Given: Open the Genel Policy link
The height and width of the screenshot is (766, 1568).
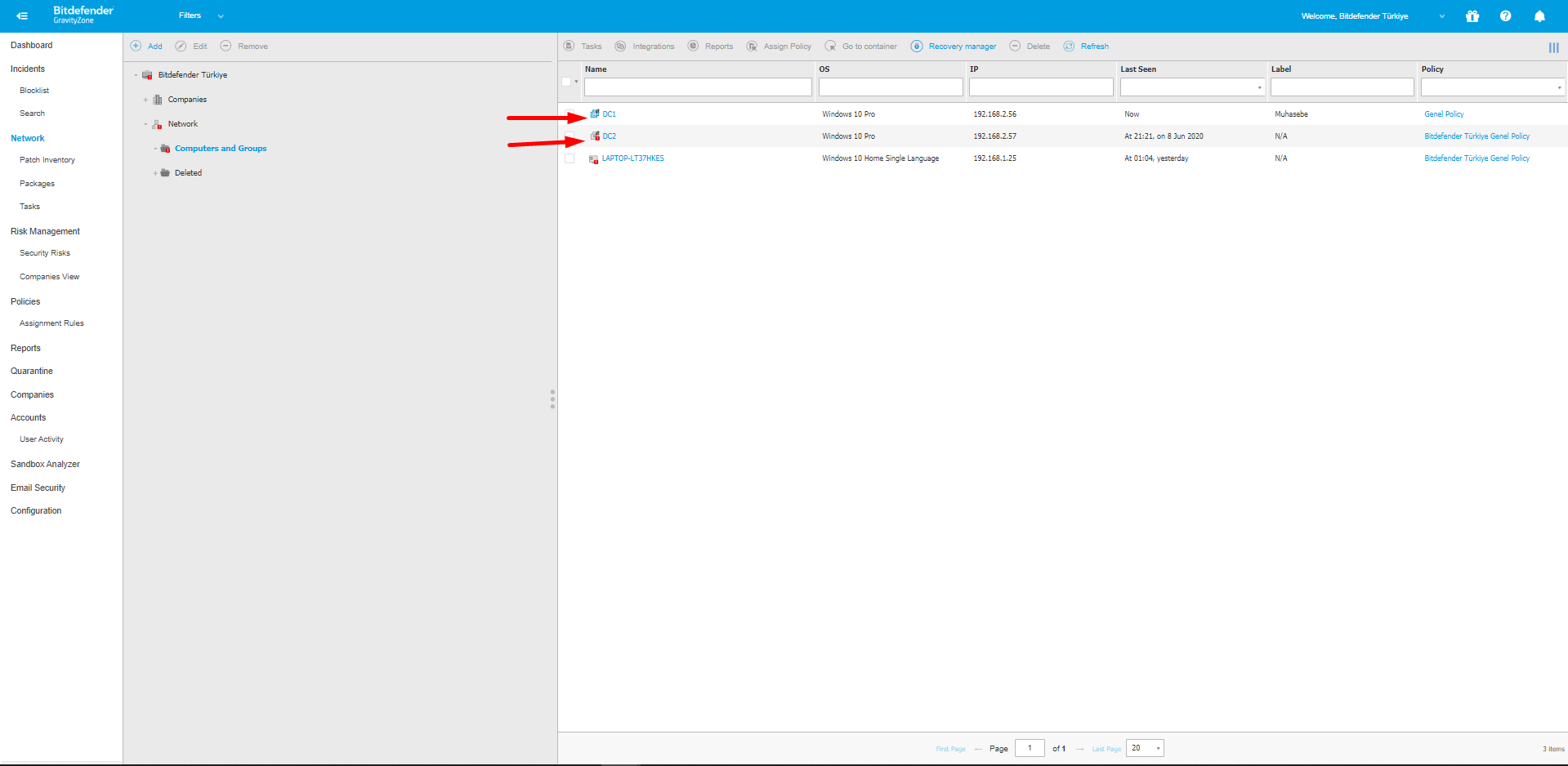Looking at the screenshot, I should tap(1444, 114).
